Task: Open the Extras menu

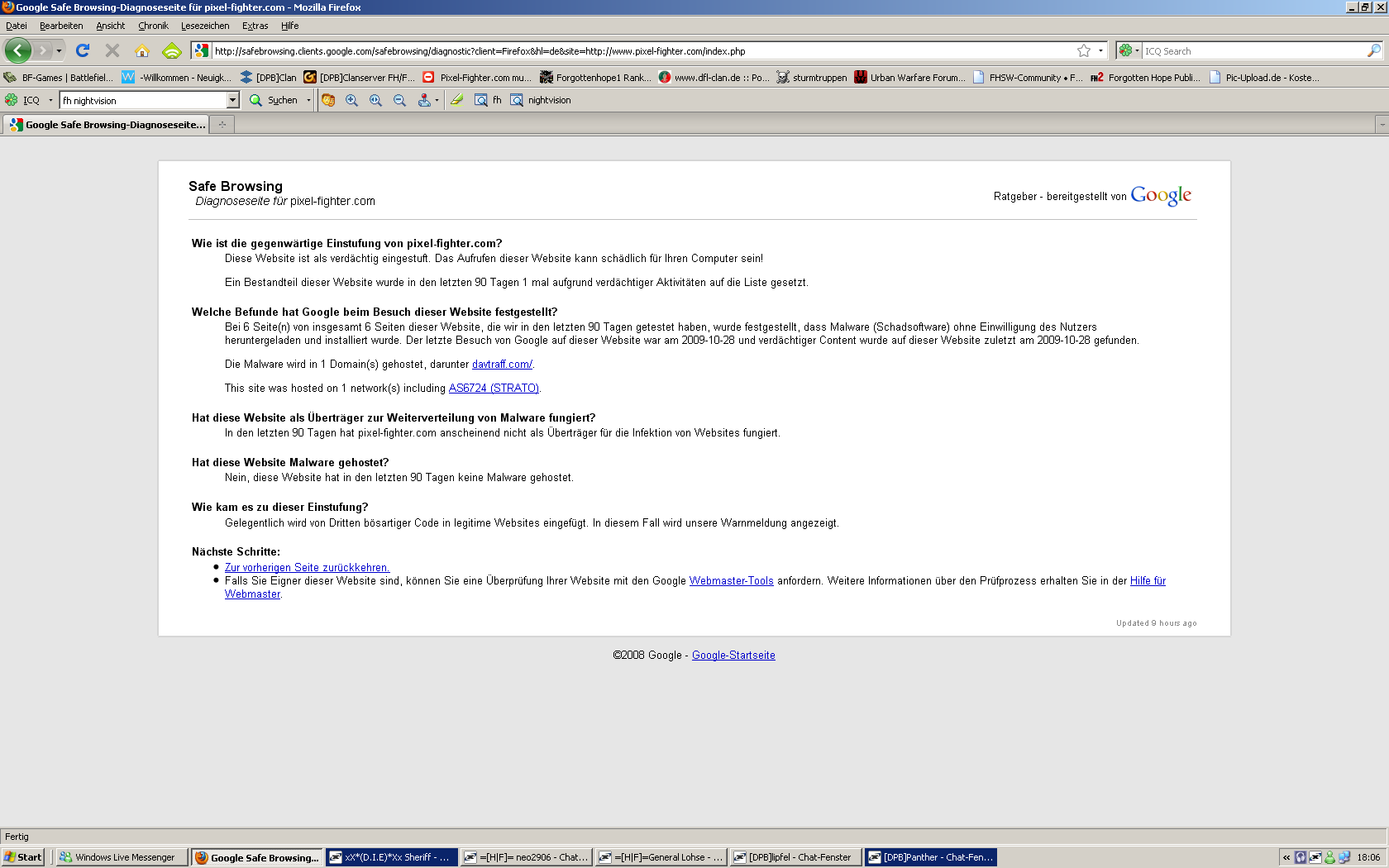Action: click(x=255, y=26)
